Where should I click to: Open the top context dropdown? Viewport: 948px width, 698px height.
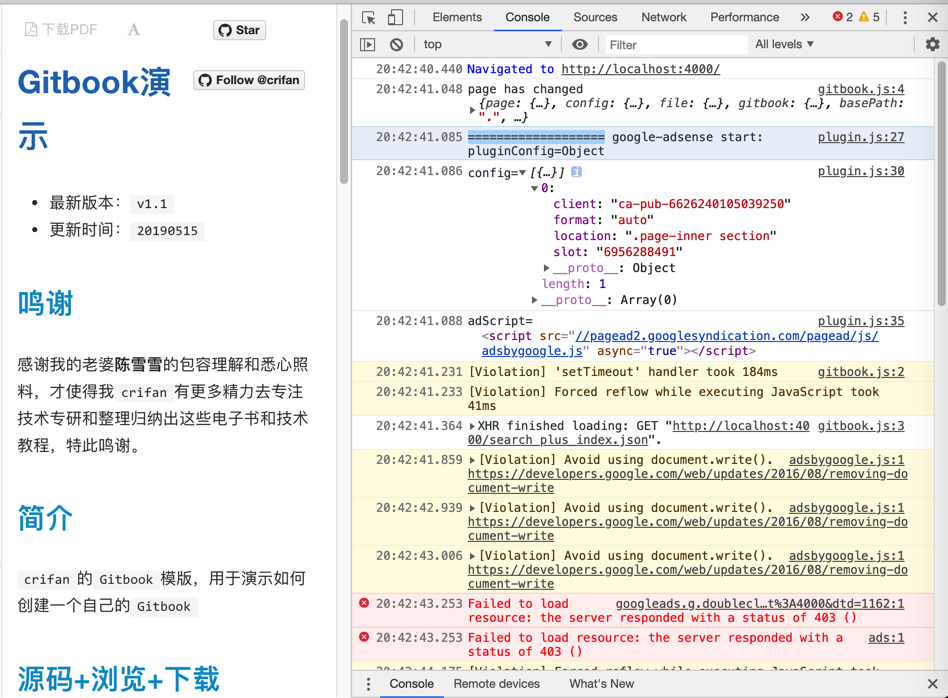pyautogui.click(x=487, y=44)
